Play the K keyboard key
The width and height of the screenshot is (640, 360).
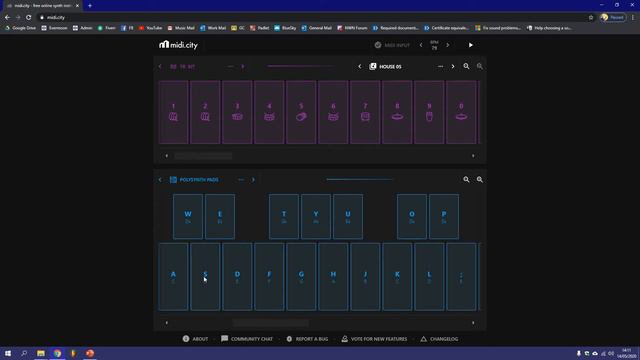click(x=397, y=277)
